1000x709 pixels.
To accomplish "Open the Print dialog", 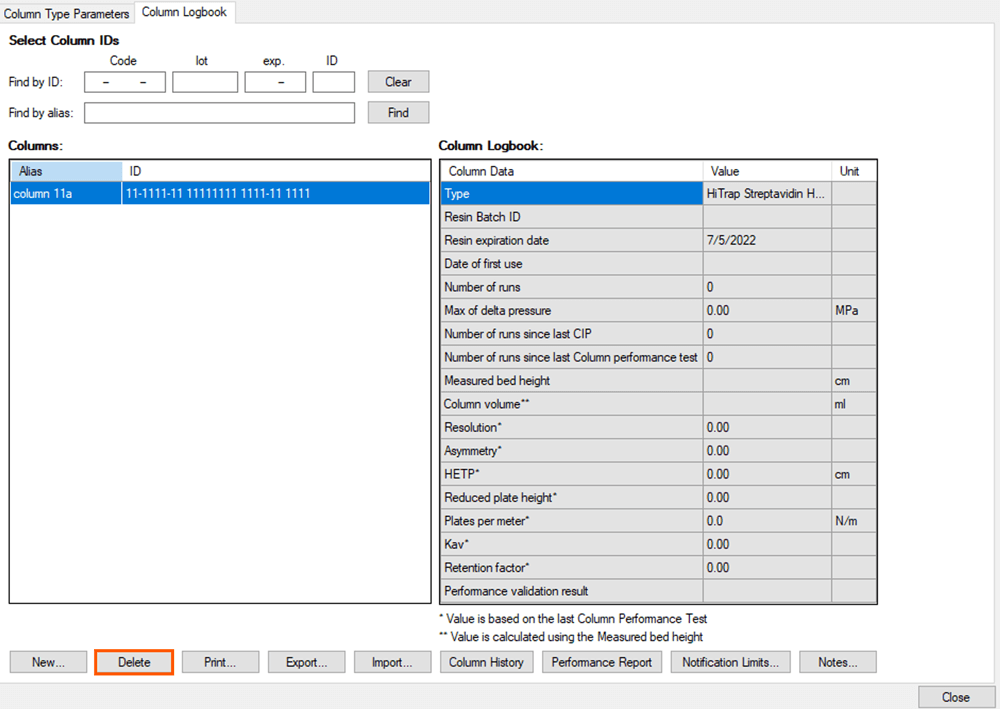I will click(220, 662).
